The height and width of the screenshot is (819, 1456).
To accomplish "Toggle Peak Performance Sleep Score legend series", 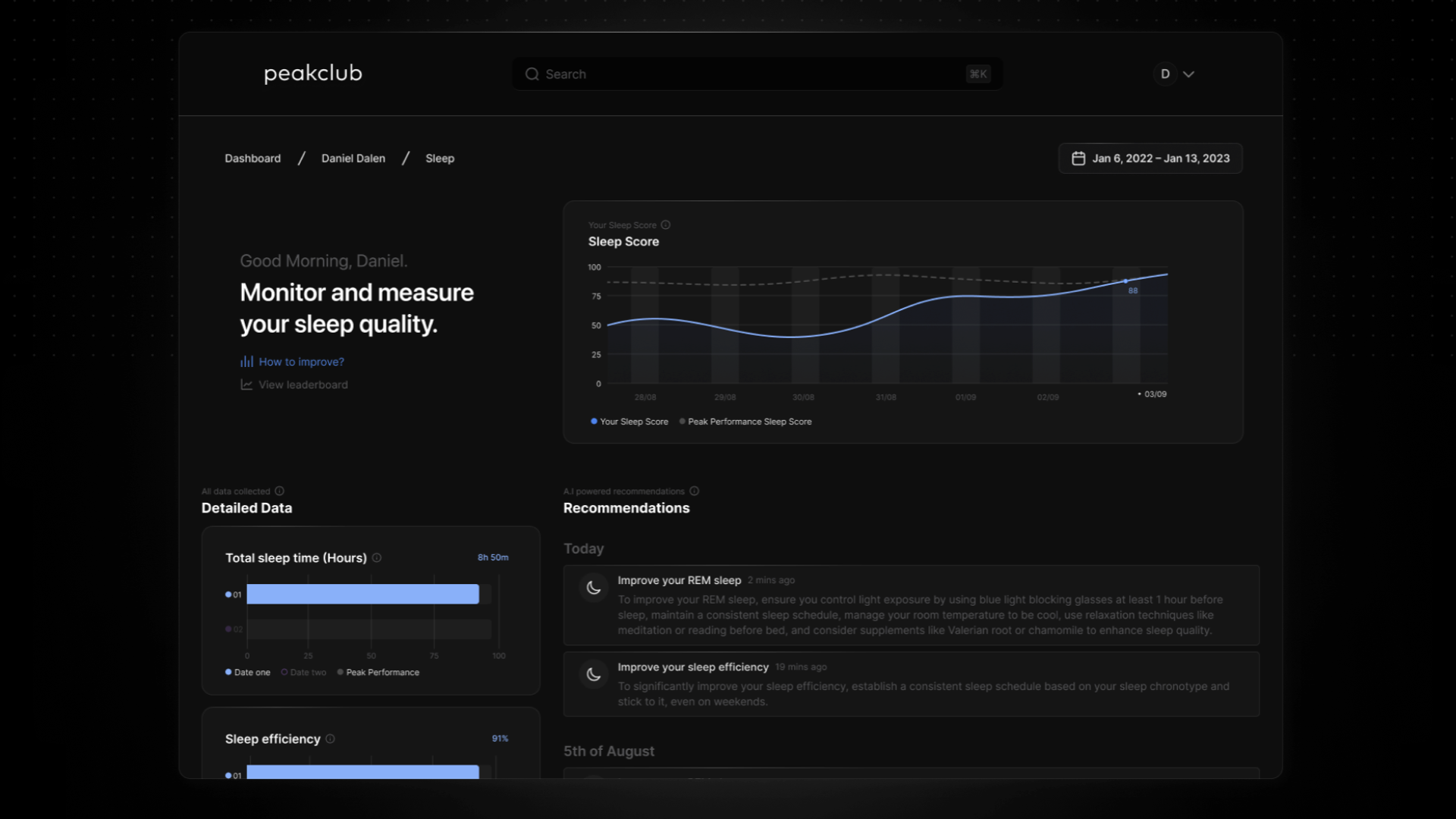I will 745,422.
